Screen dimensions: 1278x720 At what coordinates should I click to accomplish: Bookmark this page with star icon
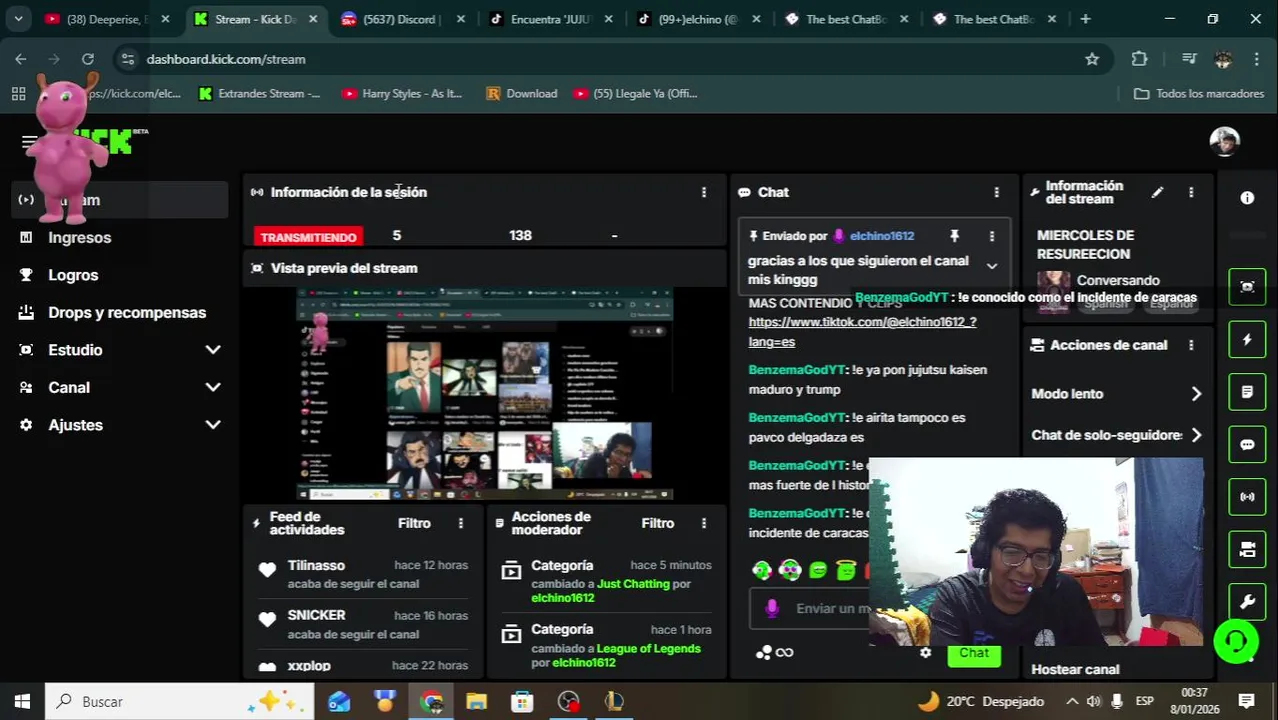pyautogui.click(x=1092, y=59)
